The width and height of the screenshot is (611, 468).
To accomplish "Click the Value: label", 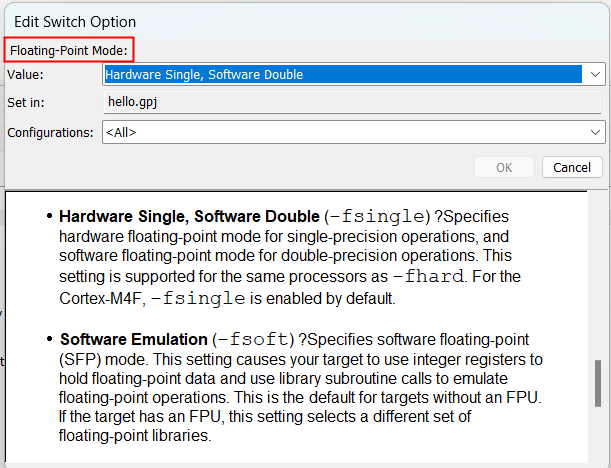I will [26, 74].
